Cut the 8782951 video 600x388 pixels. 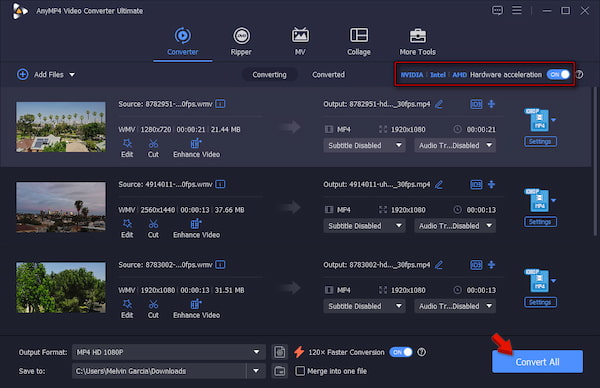coord(153,148)
